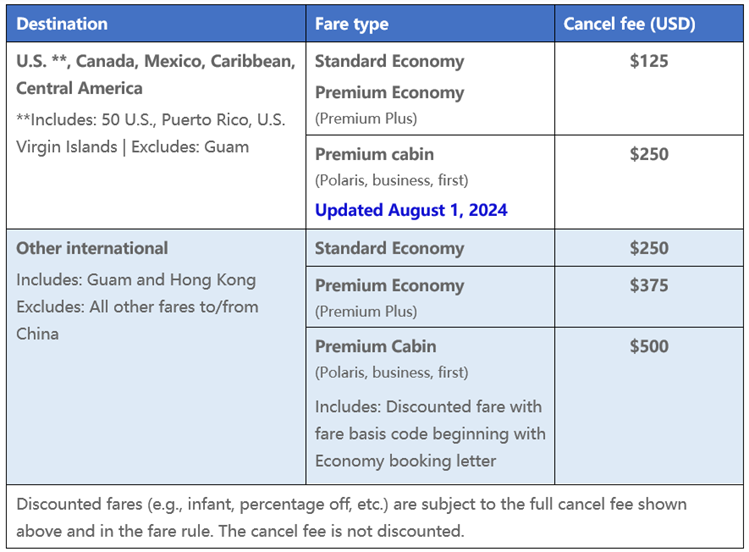Click the Discounted fares footer note

[x=374, y=517]
